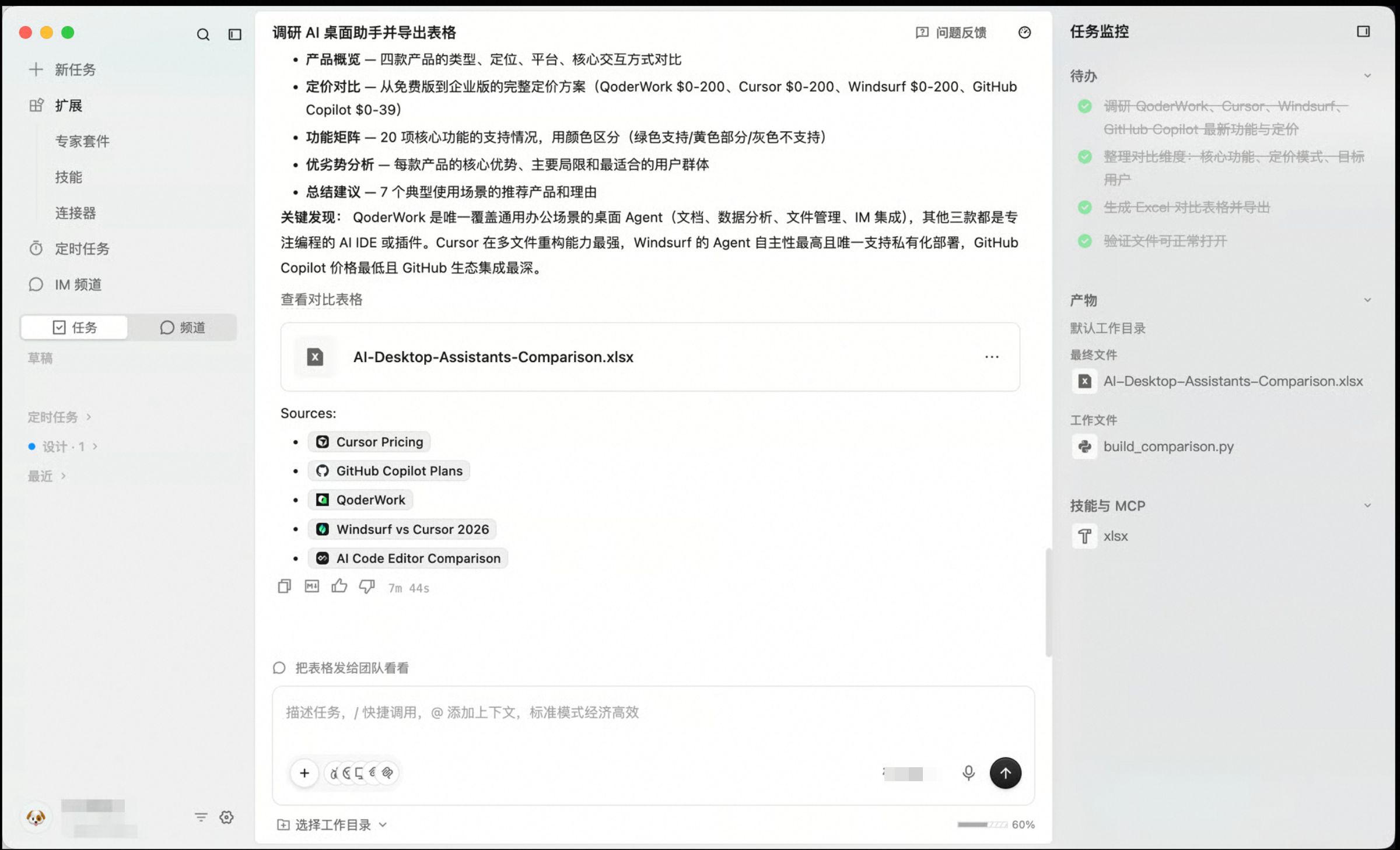Start voice input with the microphone icon

coord(968,773)
